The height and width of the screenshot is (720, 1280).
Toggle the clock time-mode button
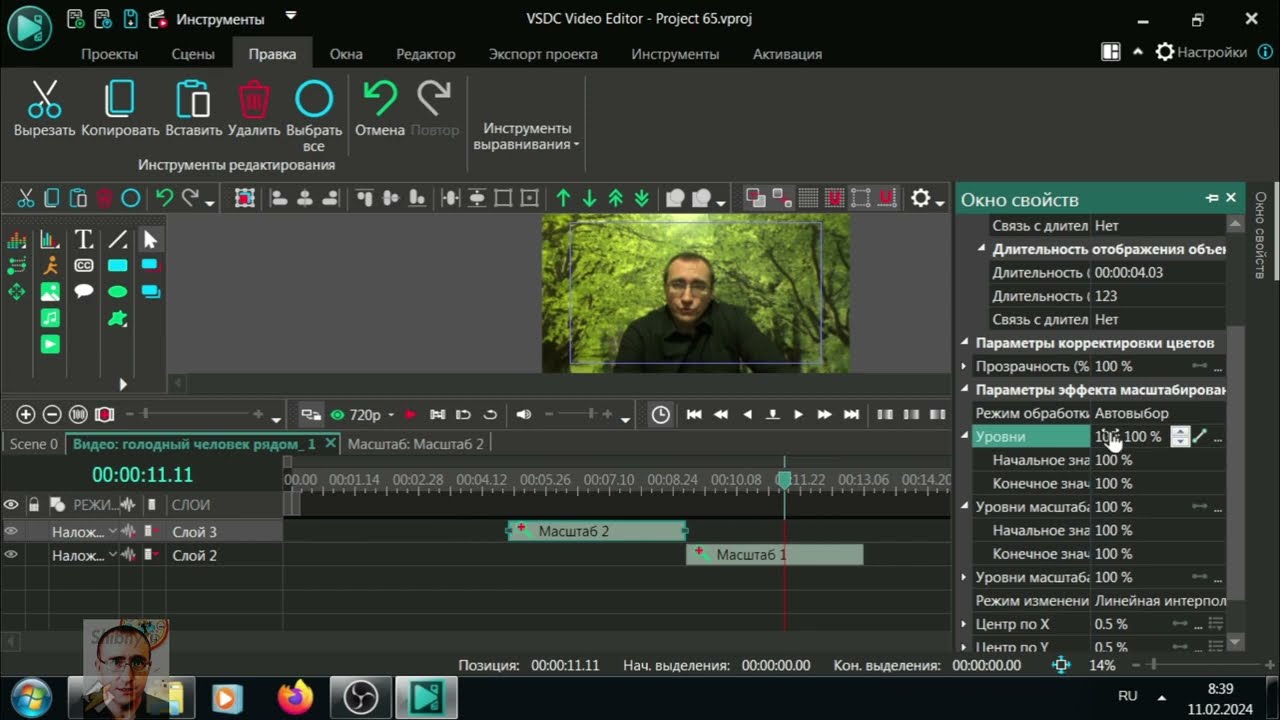pyautogui.click(x=661, y=414)
